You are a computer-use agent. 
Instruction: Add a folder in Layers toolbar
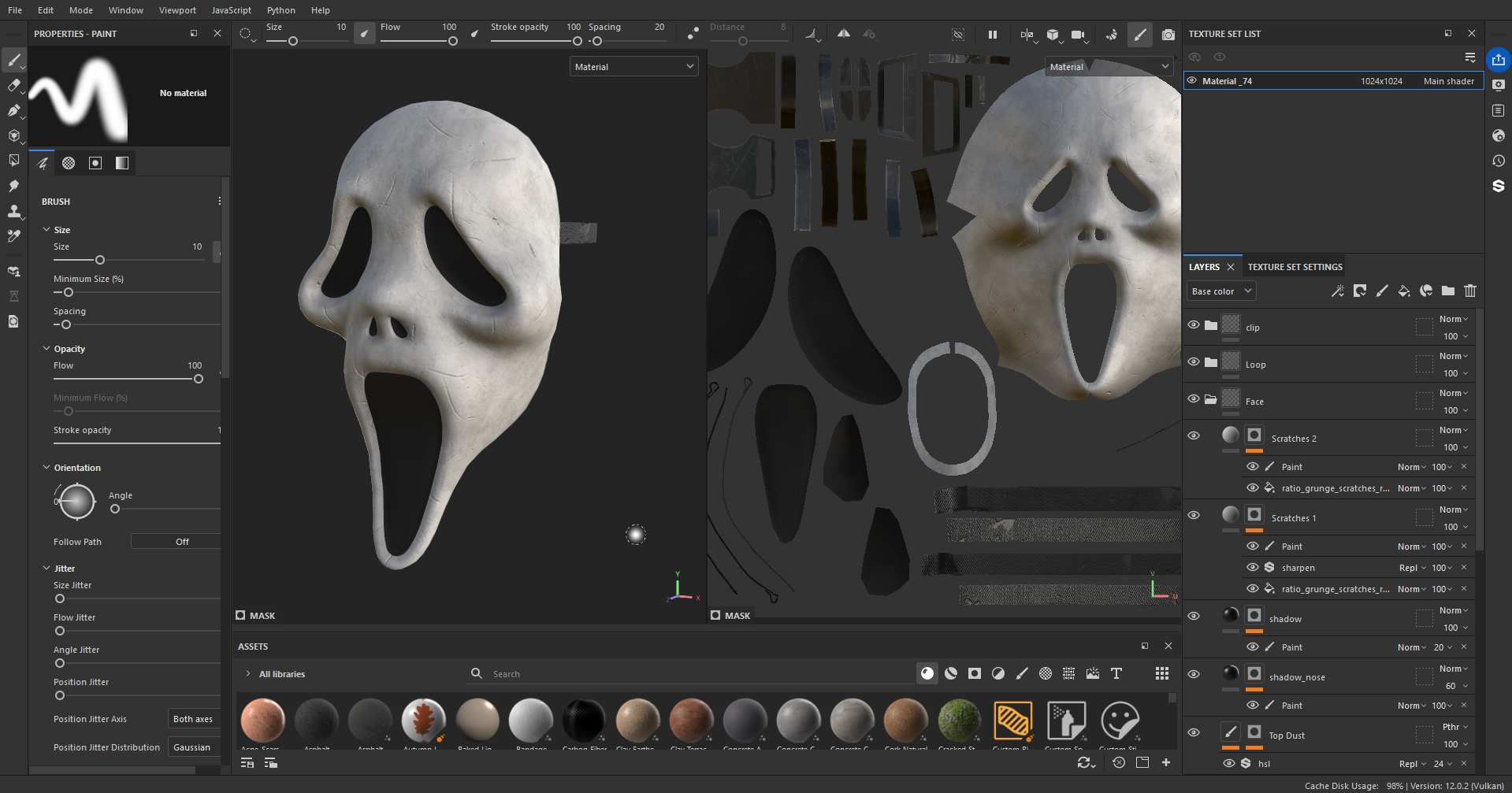pos(1448,291)
